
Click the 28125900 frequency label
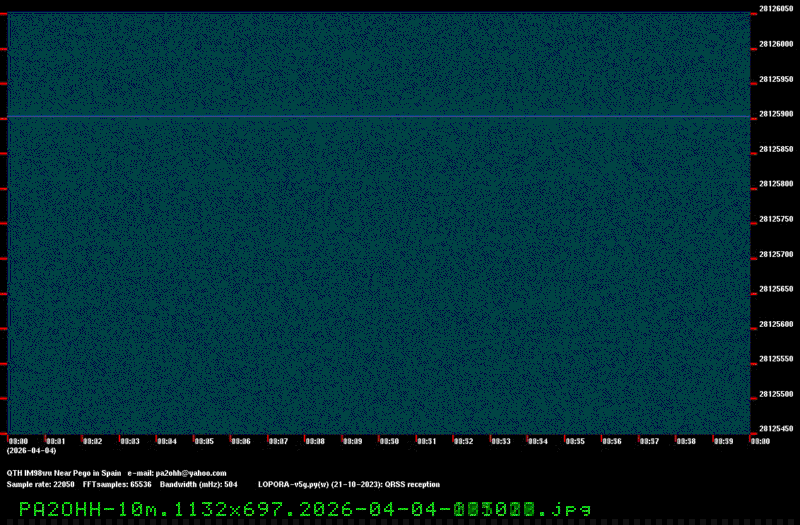(776, 114)
